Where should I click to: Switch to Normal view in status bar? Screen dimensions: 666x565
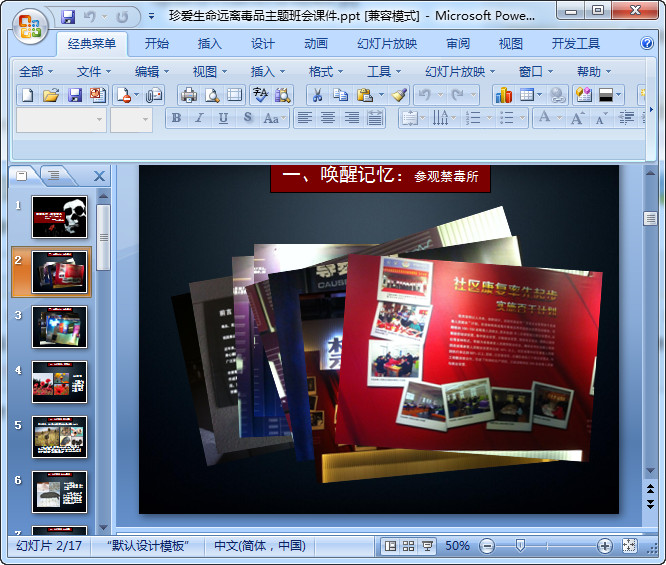tap(390, 546)
